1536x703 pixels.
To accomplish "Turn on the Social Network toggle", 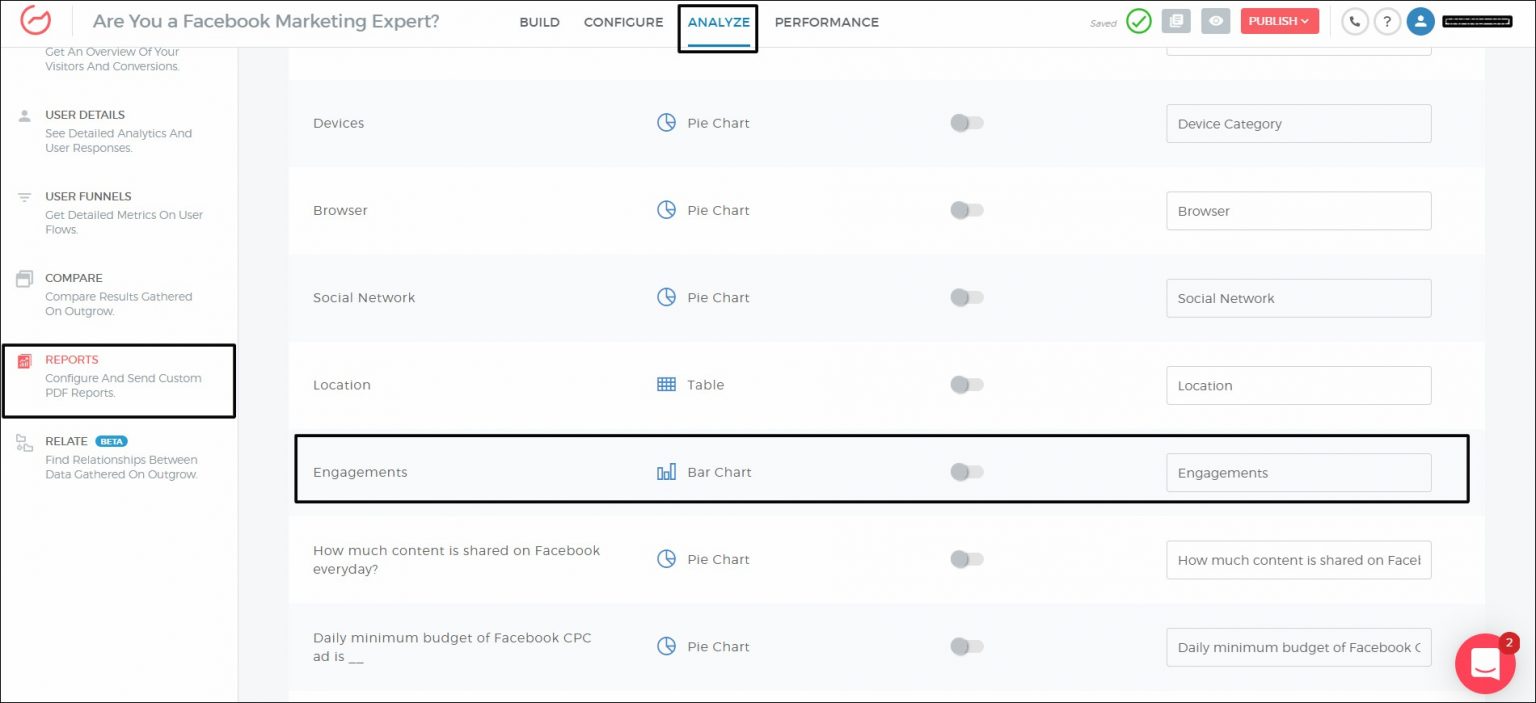I will pyautogui.click(x=966, y=297).
